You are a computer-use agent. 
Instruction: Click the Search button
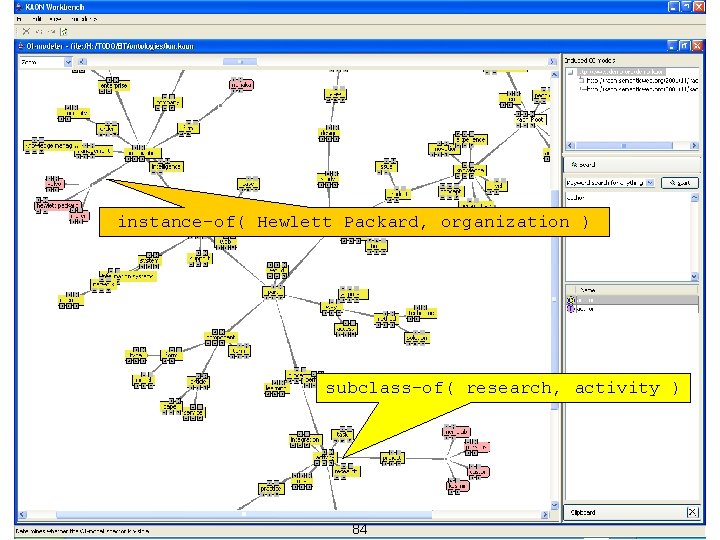[680, 183]
